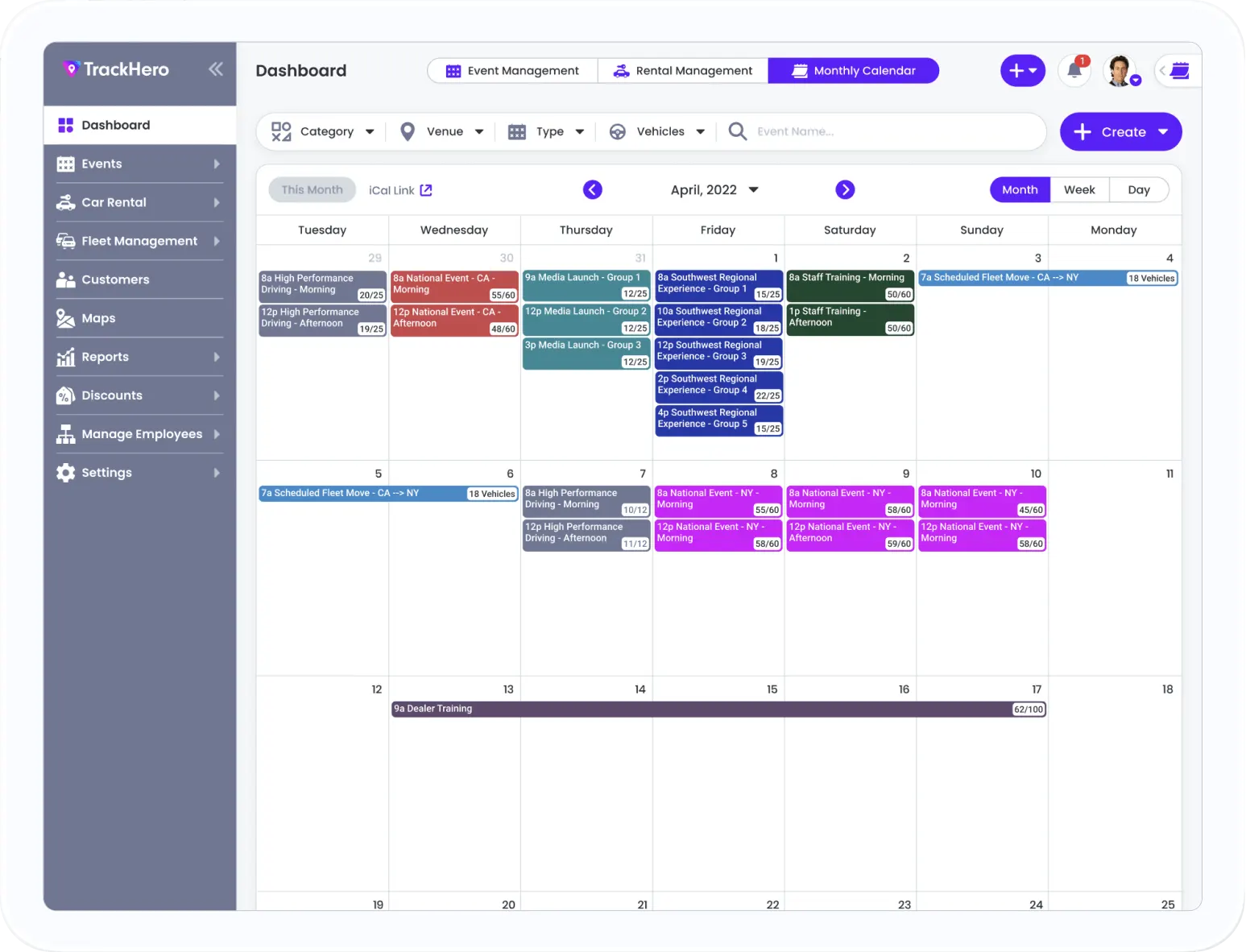This screenshot has width=1246, height=952.
Task: Open the iCal Link
Action: (400, 190)
